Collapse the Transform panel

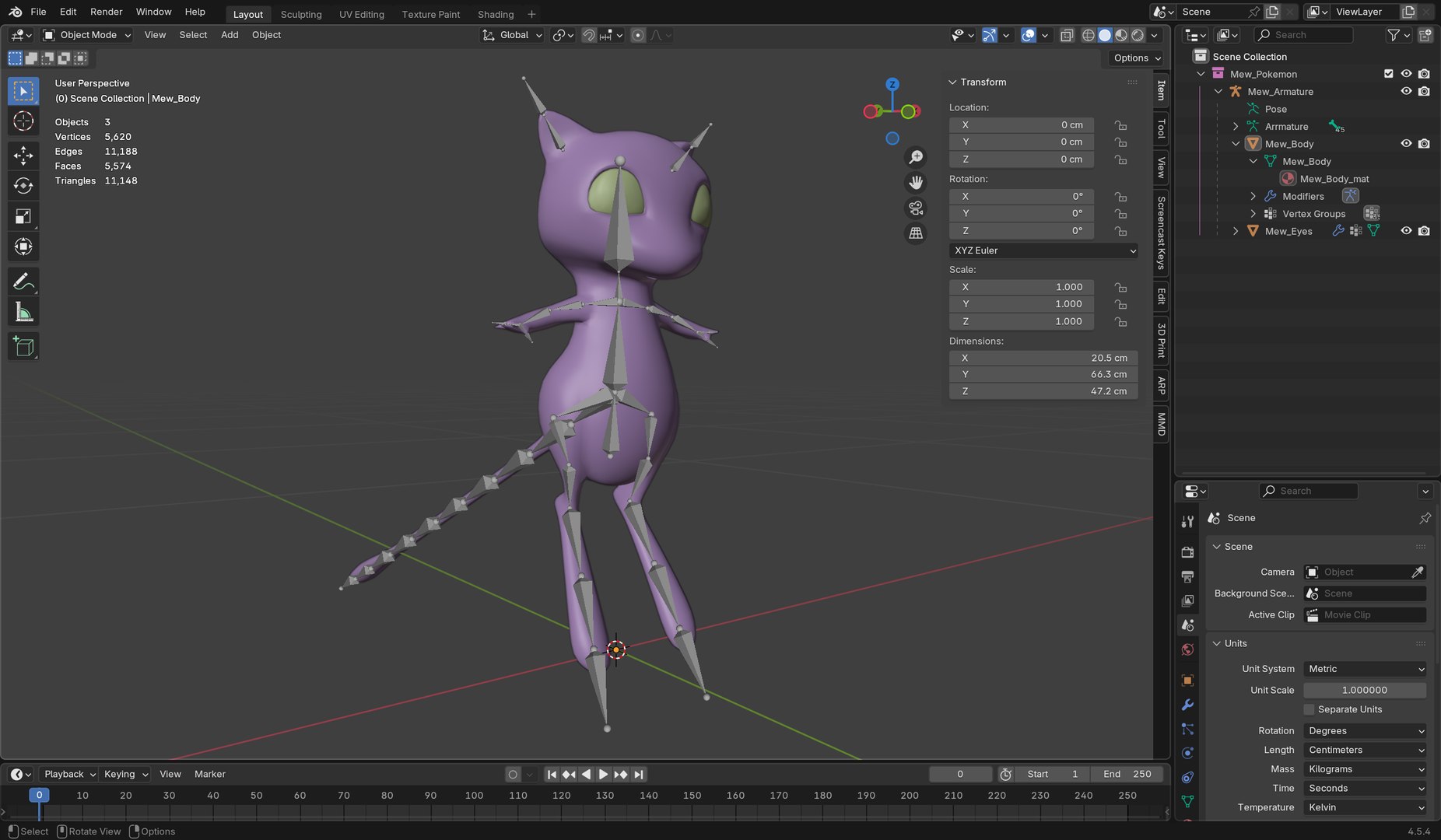pos(952,82)
